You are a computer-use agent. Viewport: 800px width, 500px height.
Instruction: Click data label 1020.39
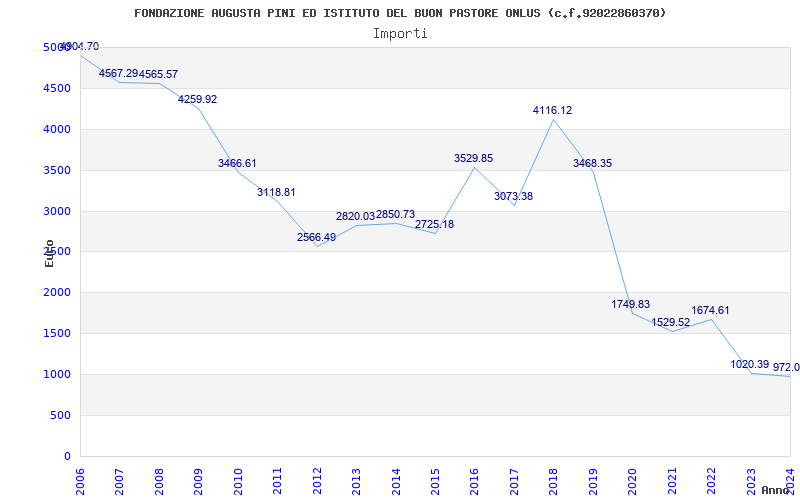click(749, 364)
